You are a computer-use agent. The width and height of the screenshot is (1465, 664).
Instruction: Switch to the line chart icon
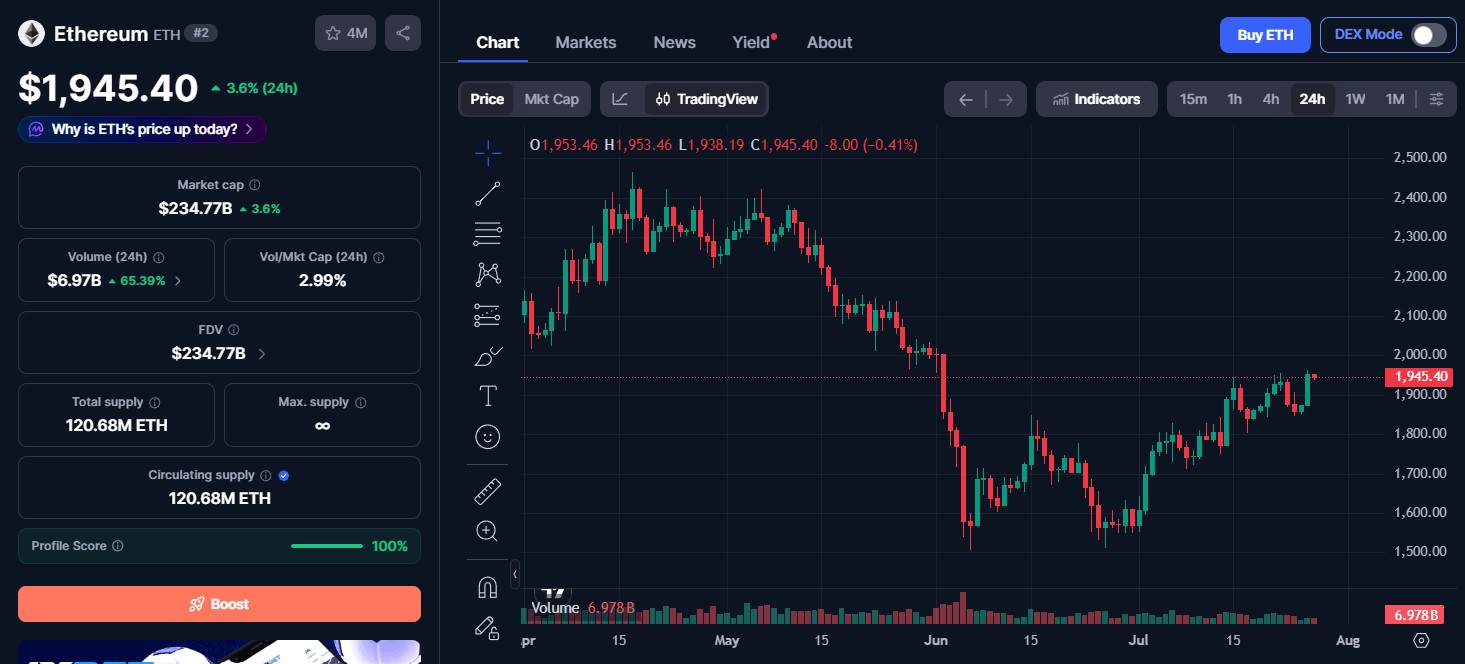621,99
